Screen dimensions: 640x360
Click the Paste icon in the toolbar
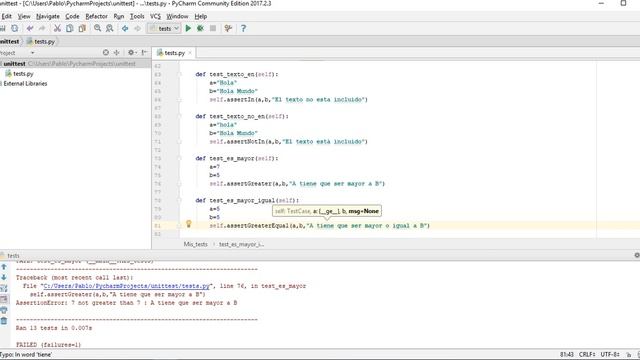tap(82, 29)
